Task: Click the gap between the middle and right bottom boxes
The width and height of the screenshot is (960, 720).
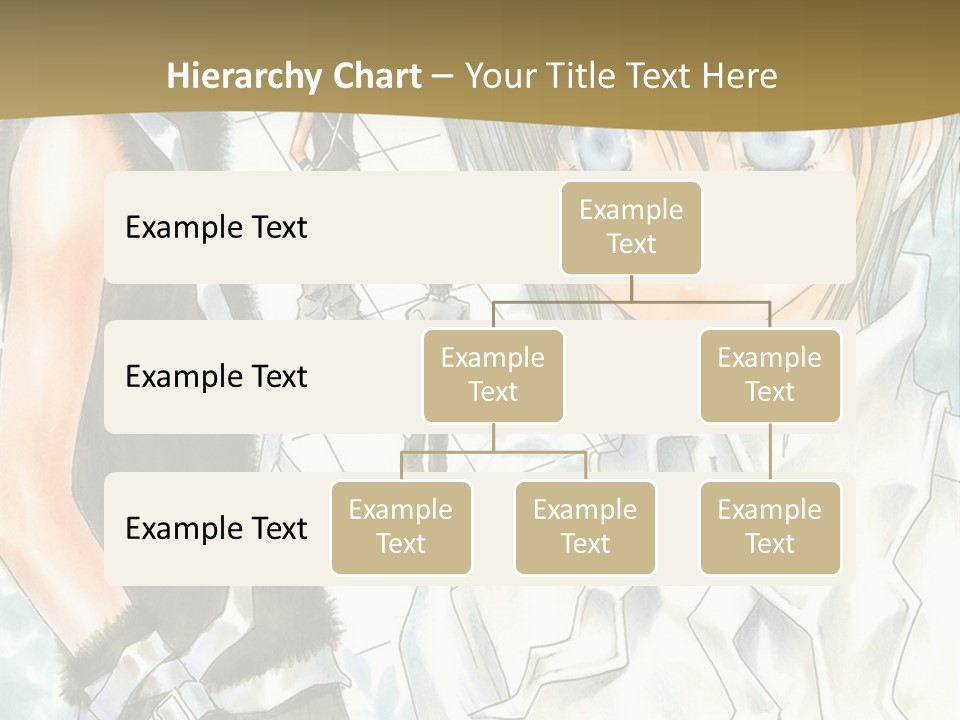Action: coord(677,528)
